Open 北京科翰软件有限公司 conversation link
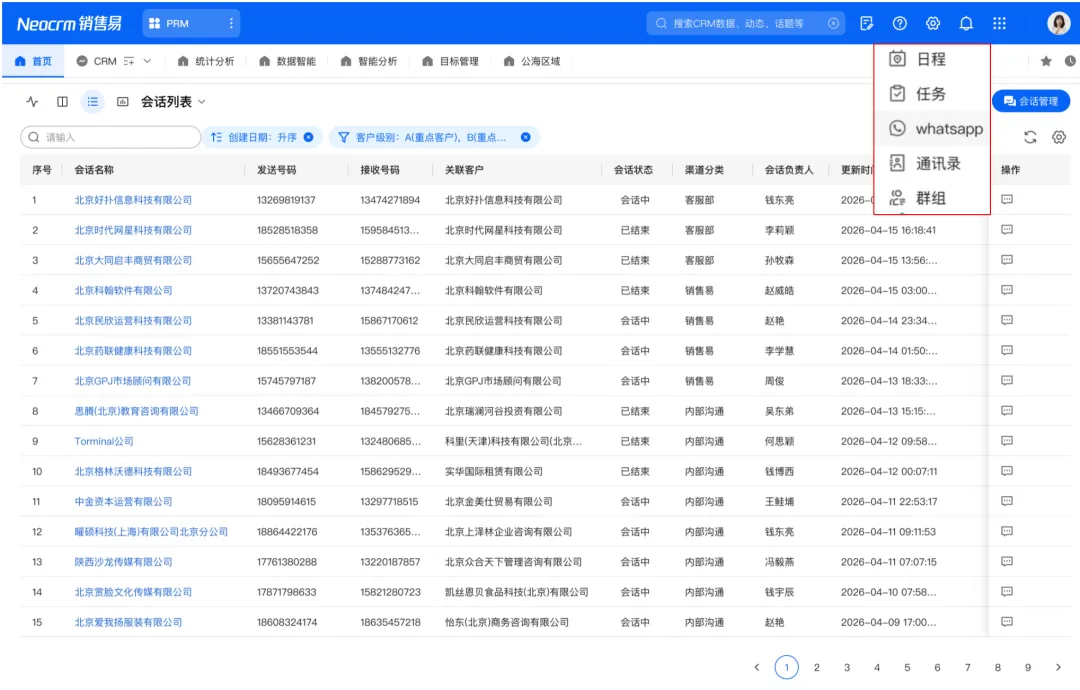1080x690 pixels. click(x=123, y=291)
